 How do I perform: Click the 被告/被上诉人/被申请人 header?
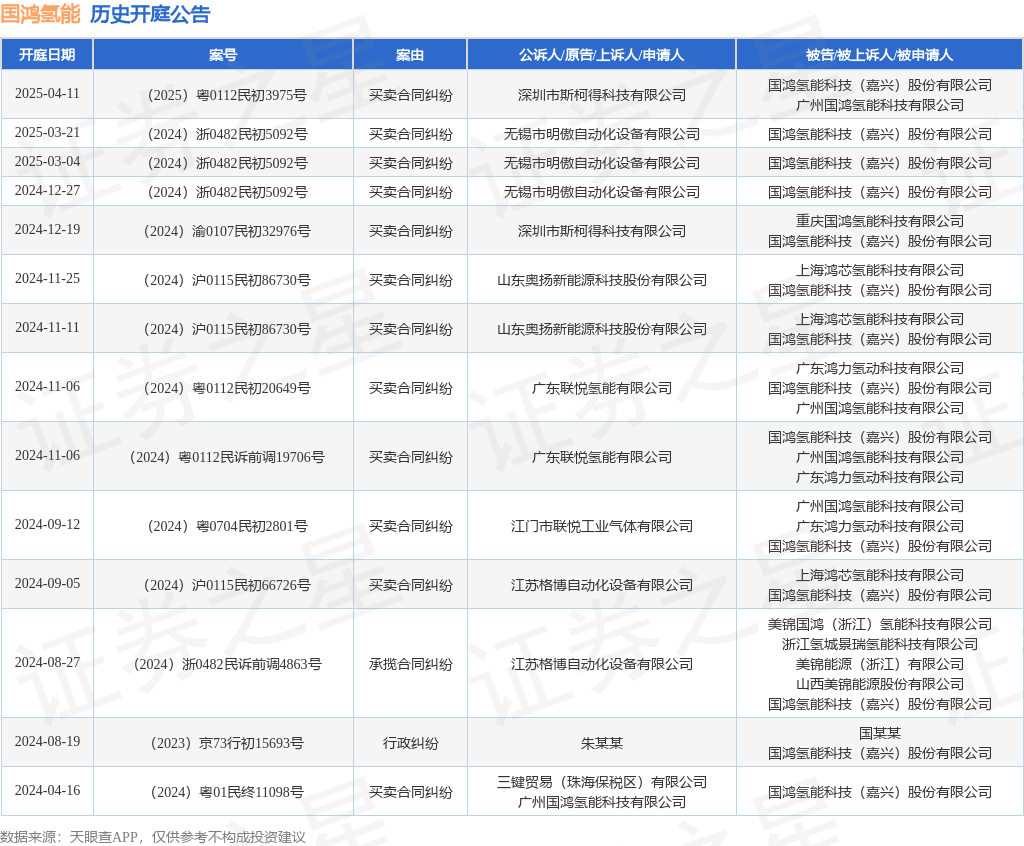click(x=880, y=55)
